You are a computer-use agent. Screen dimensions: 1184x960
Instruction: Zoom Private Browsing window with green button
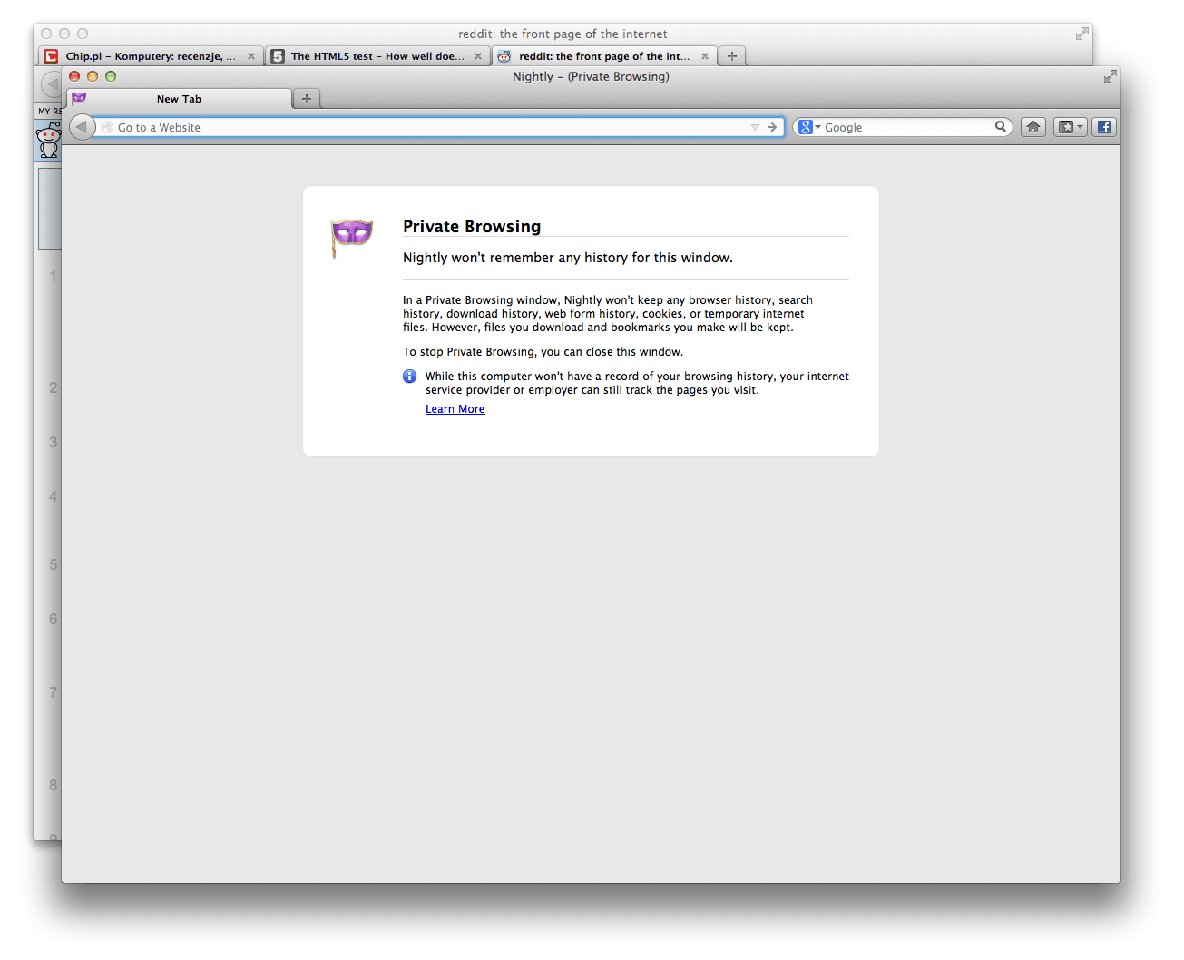pos(110,76)
